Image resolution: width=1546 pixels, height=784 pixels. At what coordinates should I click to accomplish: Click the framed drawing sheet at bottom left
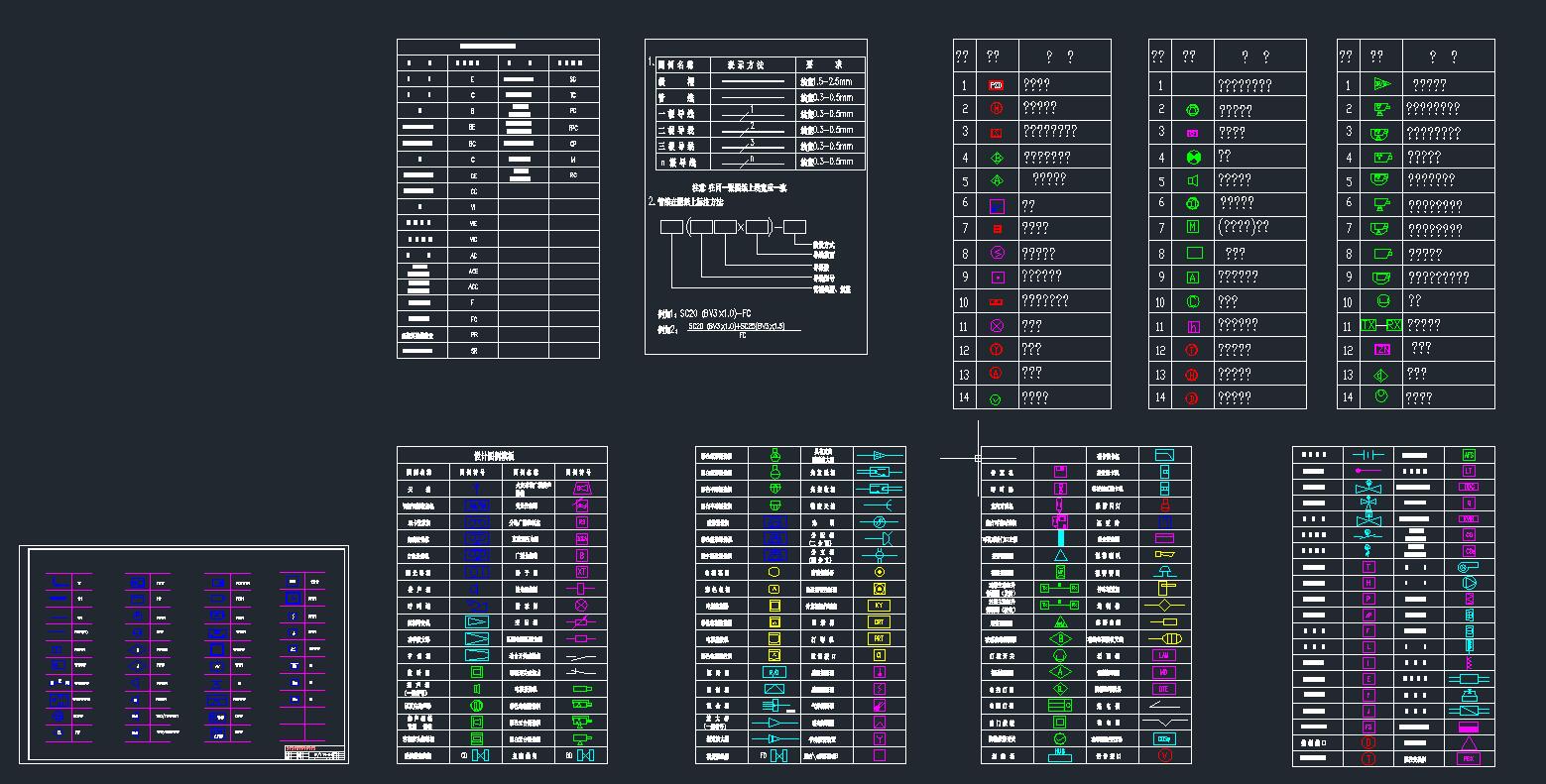click(183, 654)
